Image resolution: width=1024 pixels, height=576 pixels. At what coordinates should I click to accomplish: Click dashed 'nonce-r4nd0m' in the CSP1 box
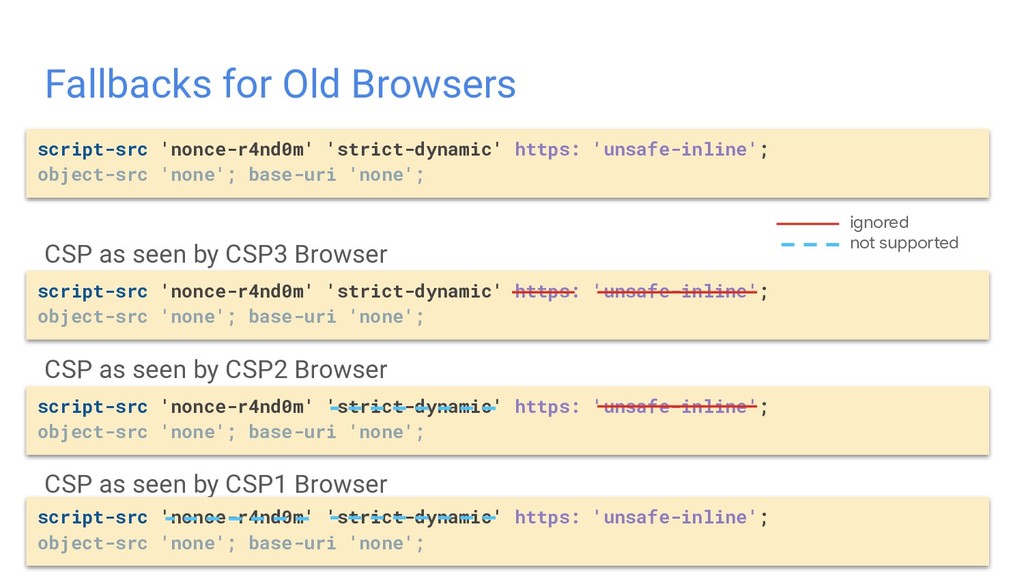pos(237,518)
